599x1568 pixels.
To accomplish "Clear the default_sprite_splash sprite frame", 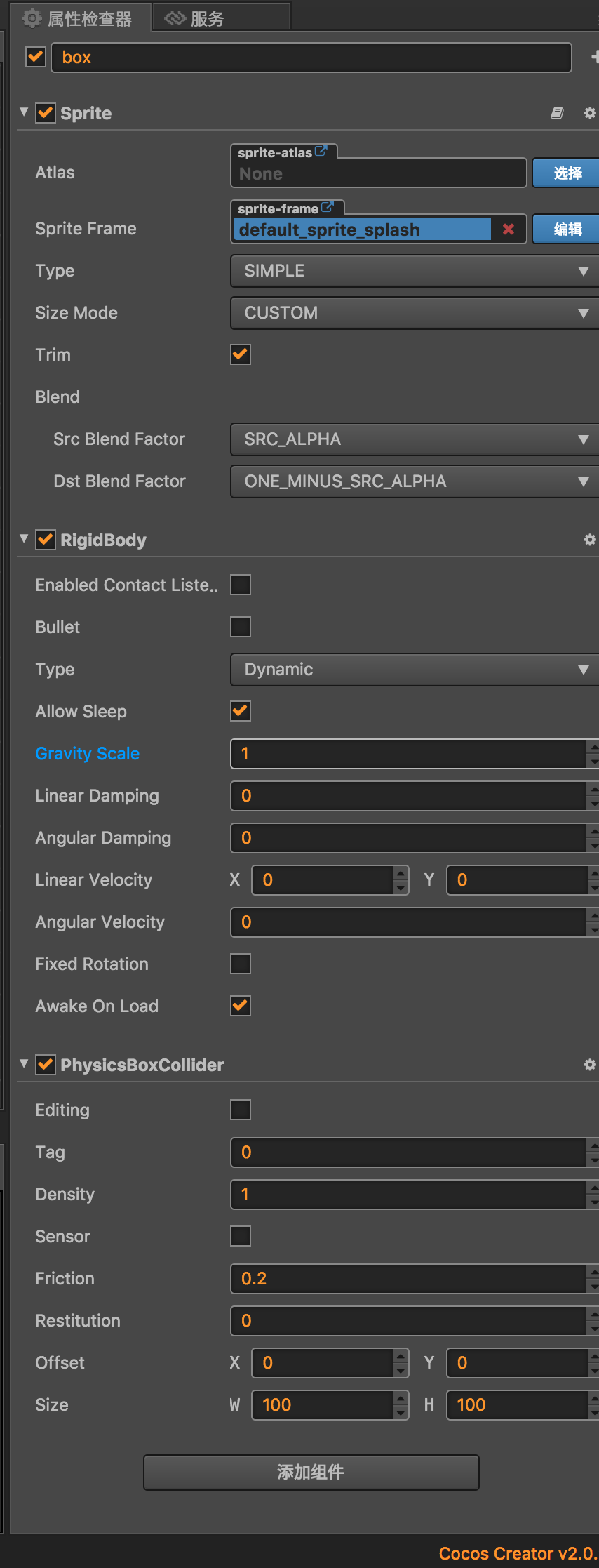I will 509,229.
